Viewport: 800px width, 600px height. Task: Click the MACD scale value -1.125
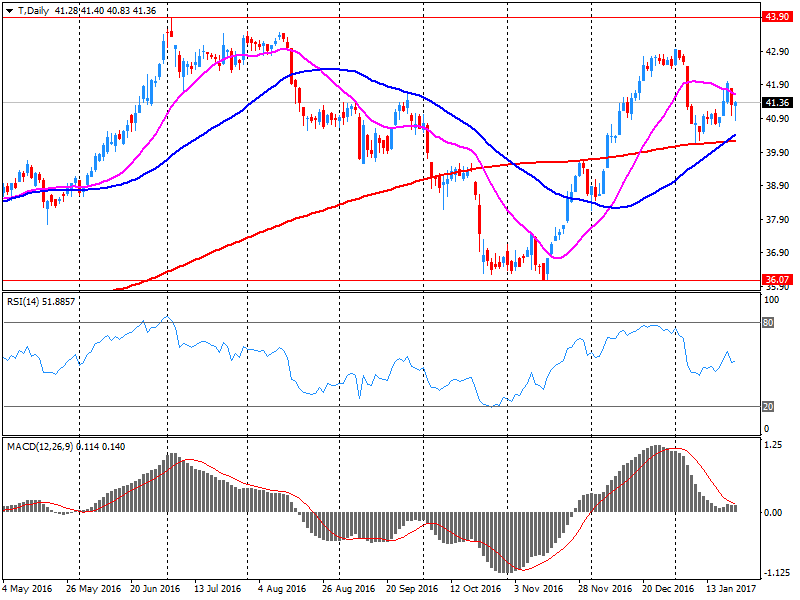point(775,573)
